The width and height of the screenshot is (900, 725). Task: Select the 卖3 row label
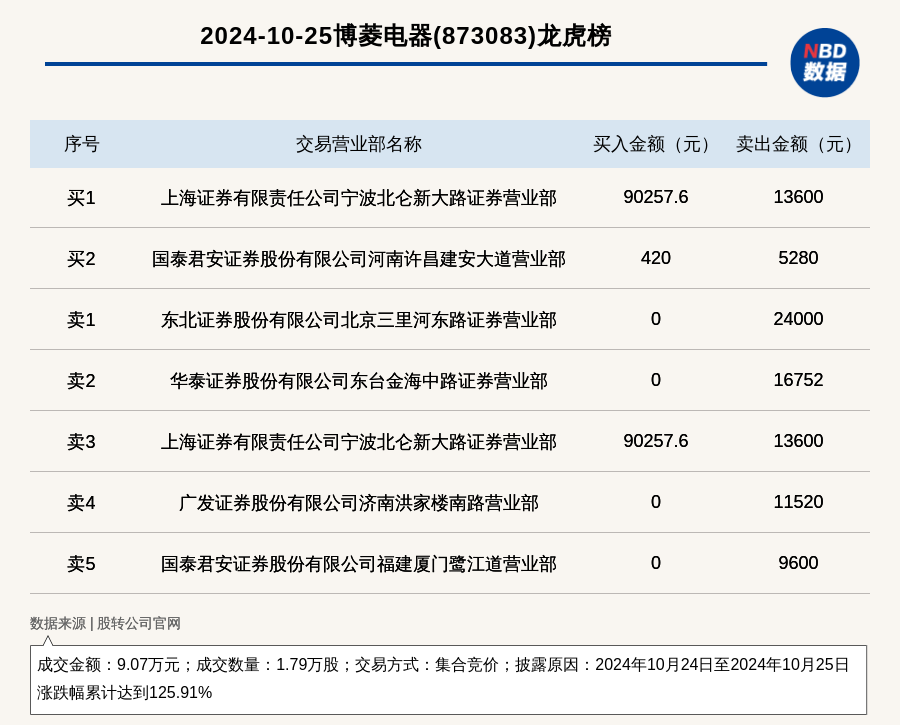pos(82,442)
